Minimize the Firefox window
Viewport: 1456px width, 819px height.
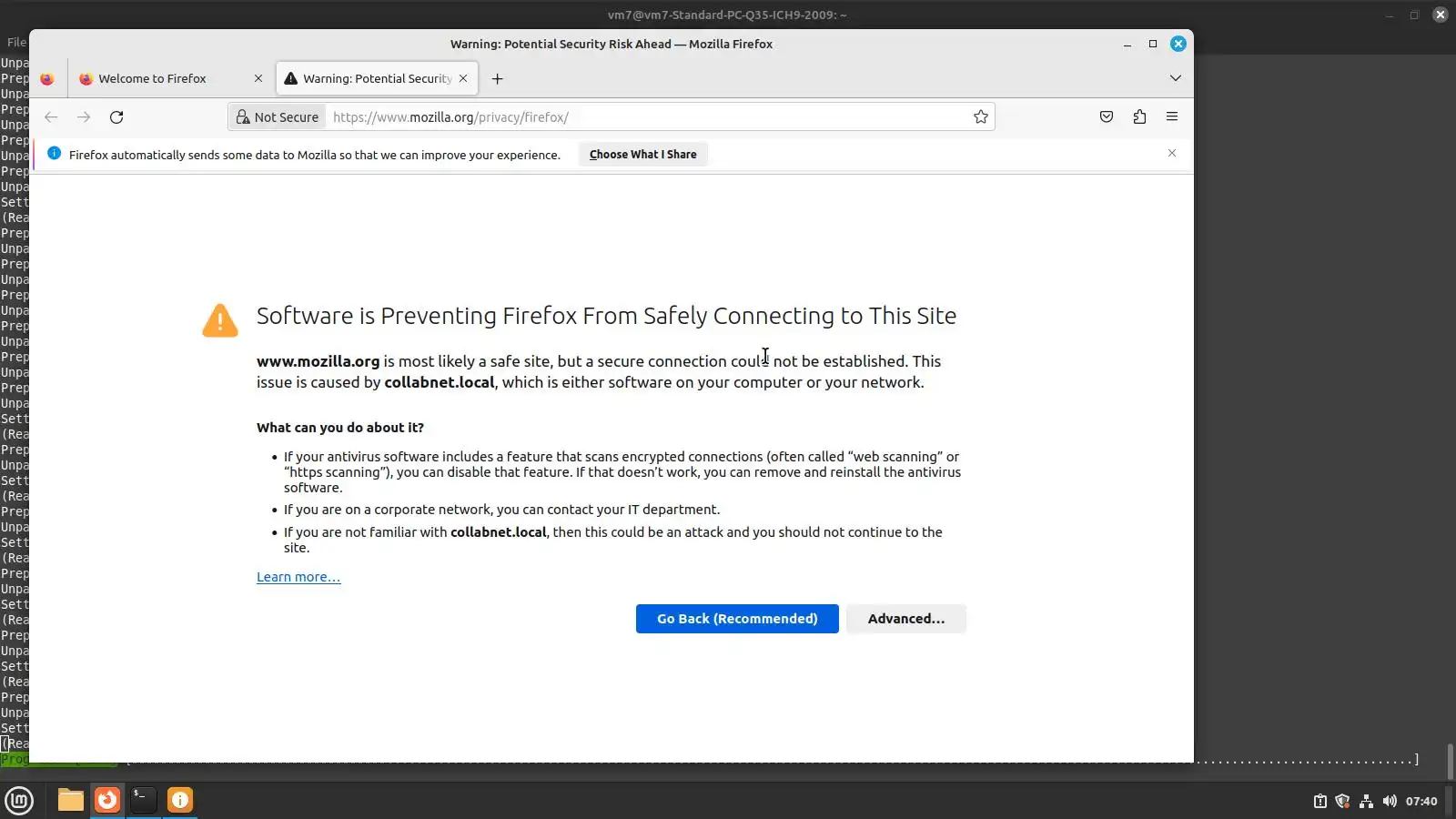click(x=1127, y=44)
